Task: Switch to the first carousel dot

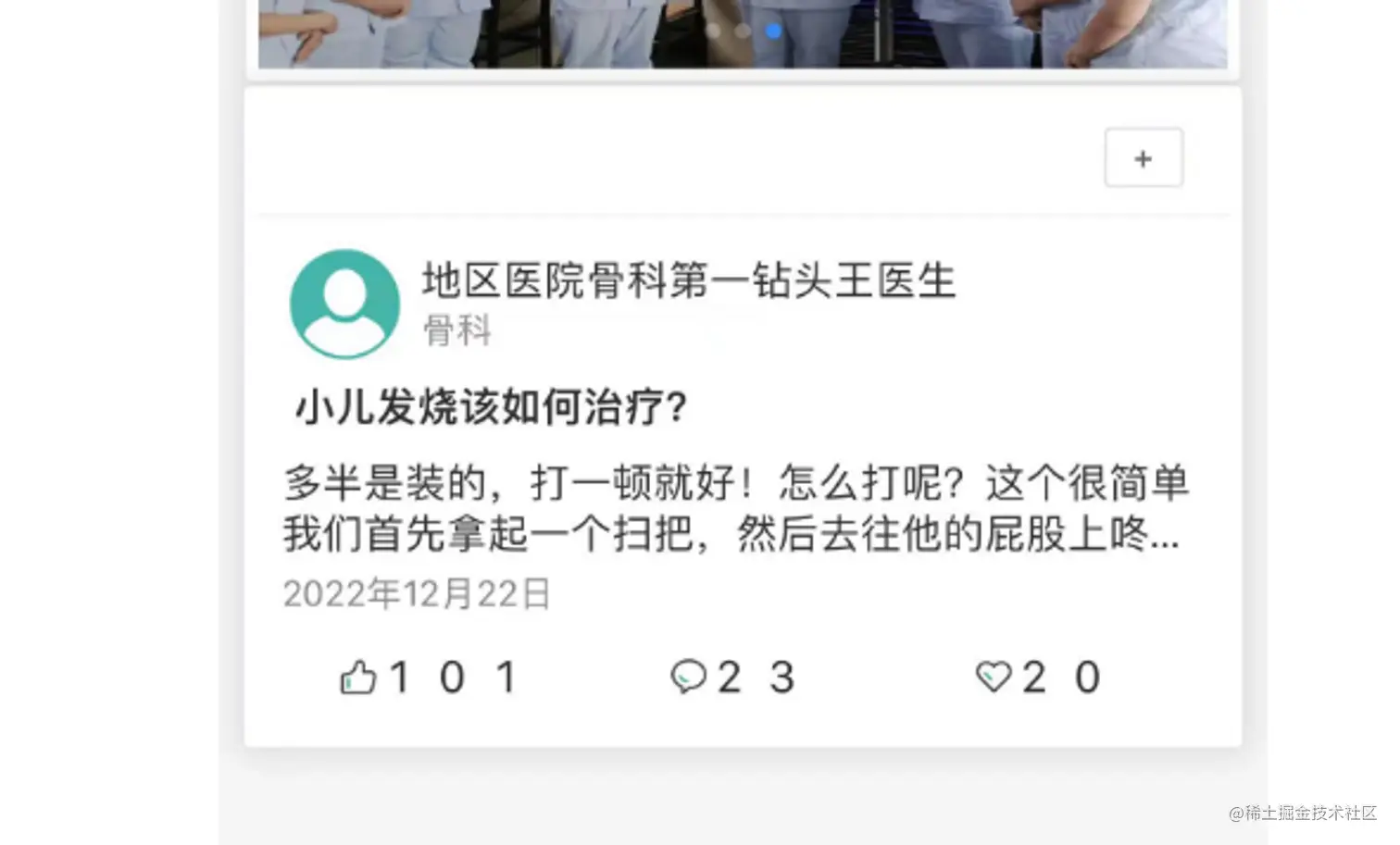Action: [713, 31]
